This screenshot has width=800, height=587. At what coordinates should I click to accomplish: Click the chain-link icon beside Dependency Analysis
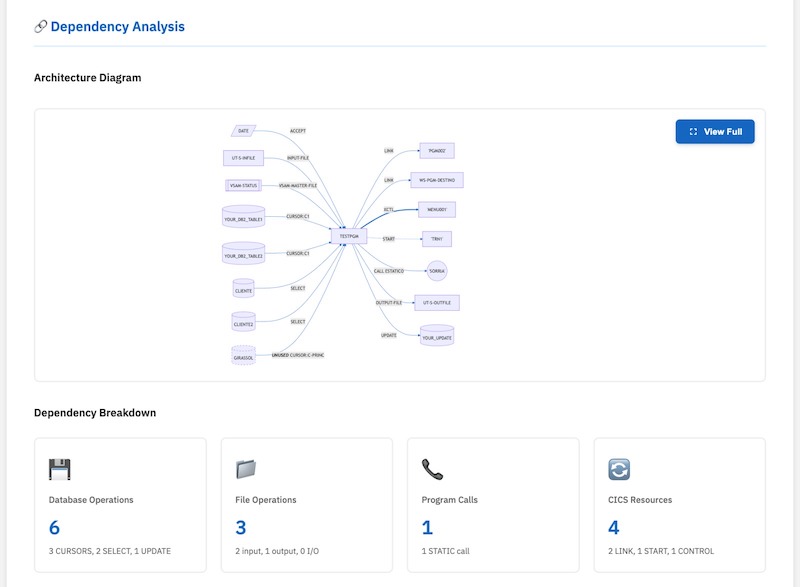click(x=38, y=27)
